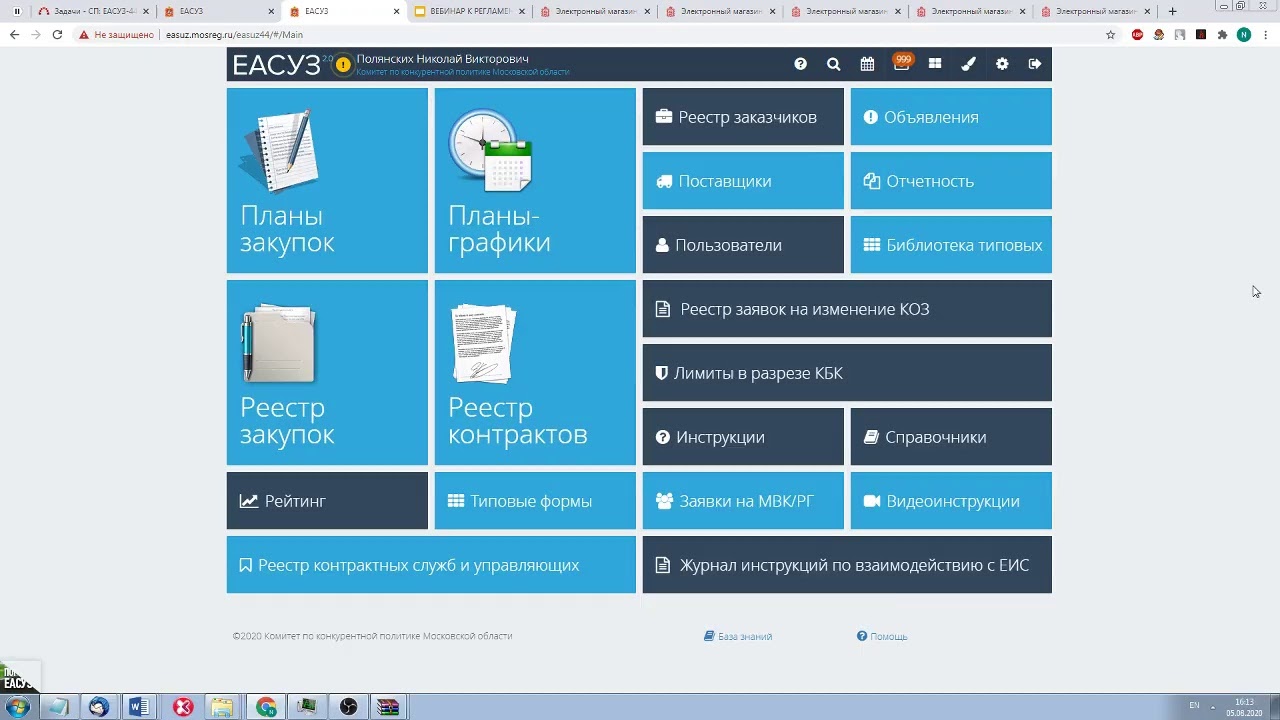Open Библиотека типовых tile
Image resolution: width=1280 pixels, height=720 pixels.
951,245
